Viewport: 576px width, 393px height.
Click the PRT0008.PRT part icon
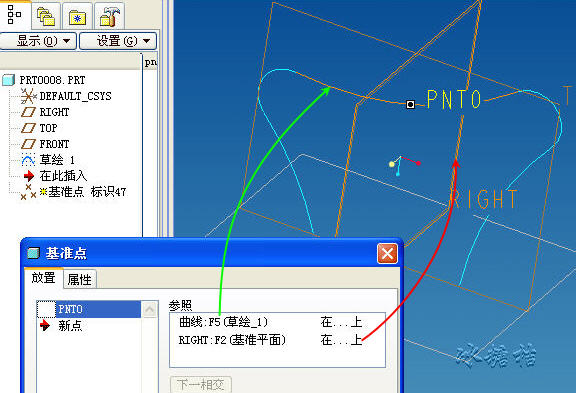pos(8,80)
